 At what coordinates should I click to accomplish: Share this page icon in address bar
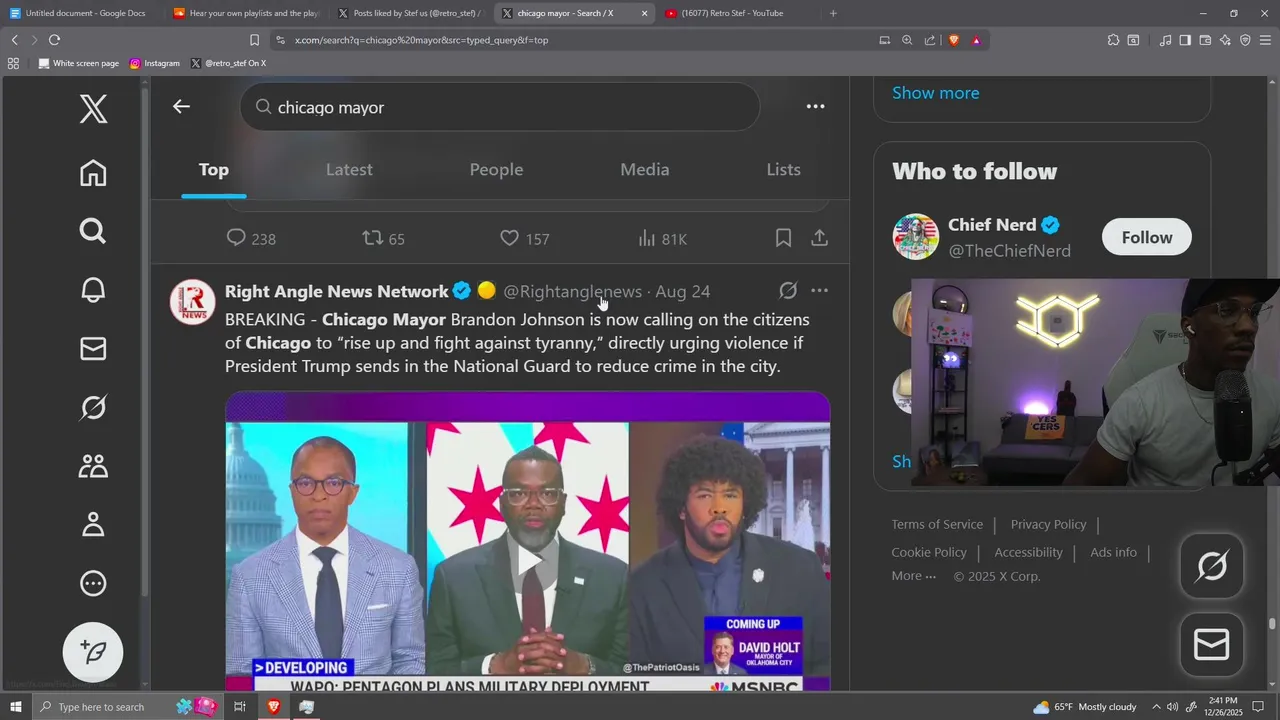(930, 40)
